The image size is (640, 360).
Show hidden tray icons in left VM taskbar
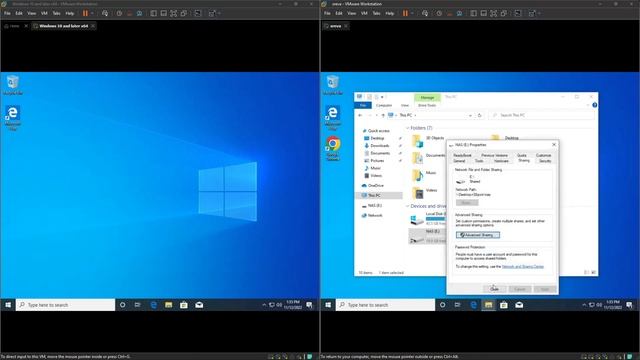264,305
